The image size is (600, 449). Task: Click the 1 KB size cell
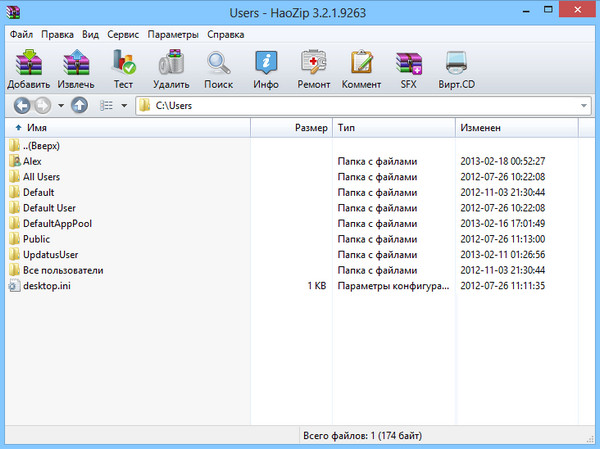tap(317, 286)
